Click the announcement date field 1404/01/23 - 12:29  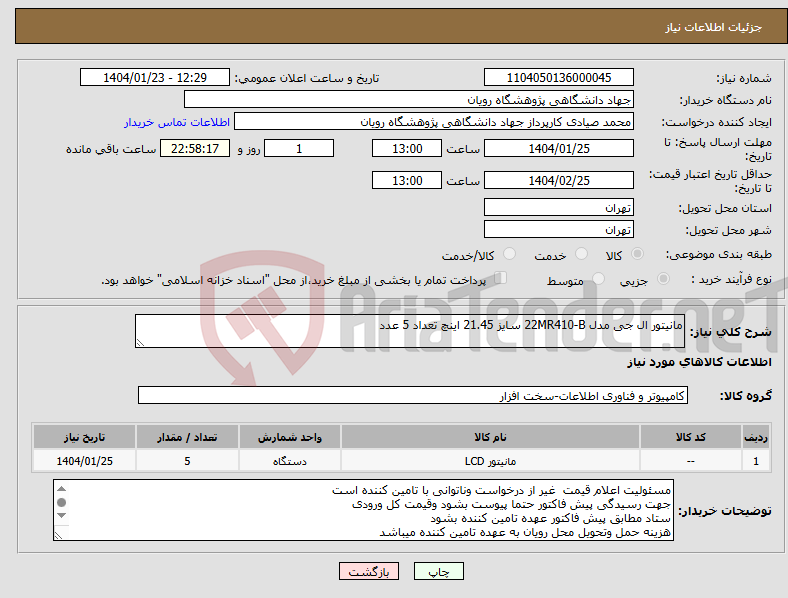(x=155, y=77)
